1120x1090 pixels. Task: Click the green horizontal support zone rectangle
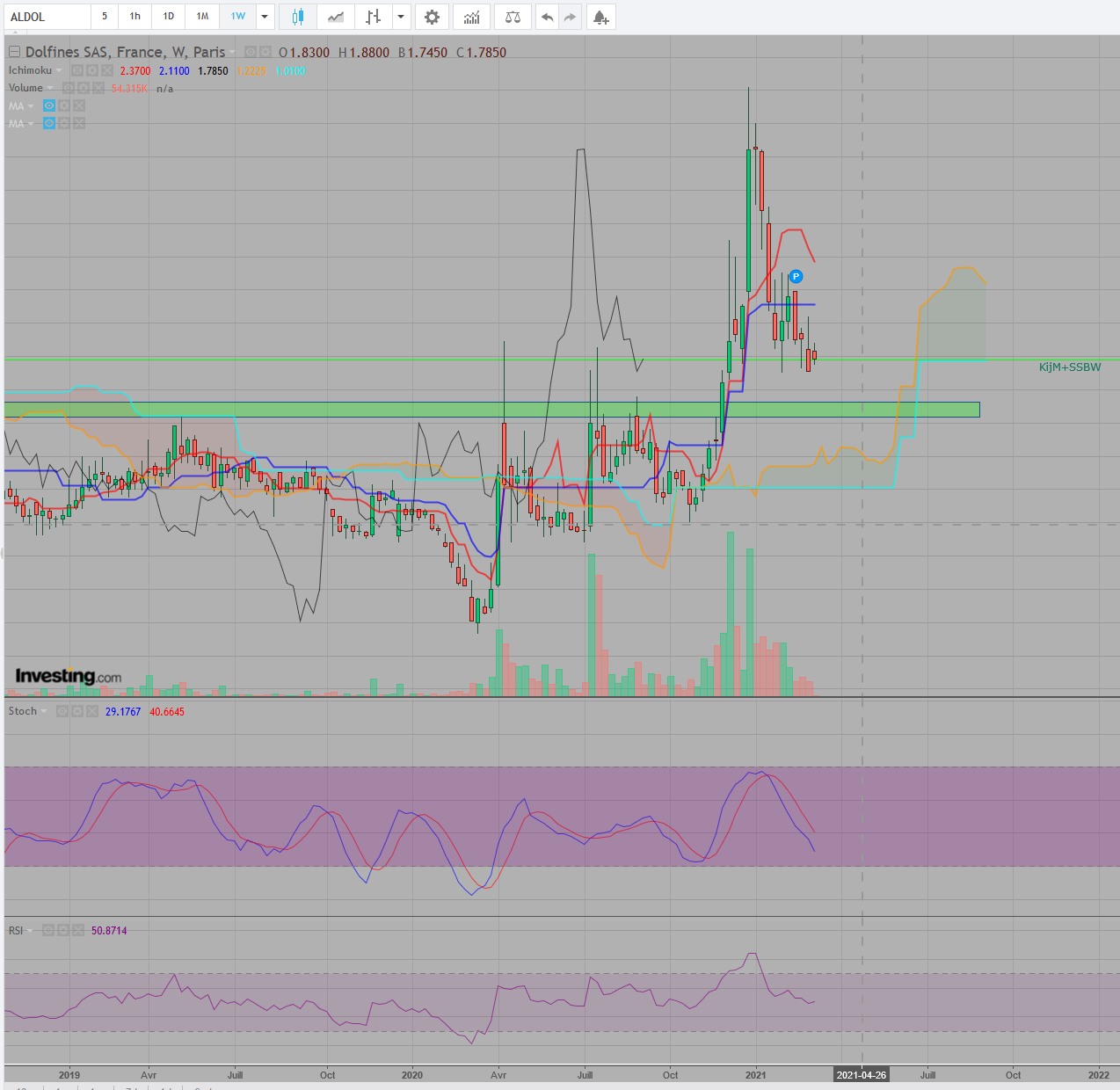(x=491, y=410)
